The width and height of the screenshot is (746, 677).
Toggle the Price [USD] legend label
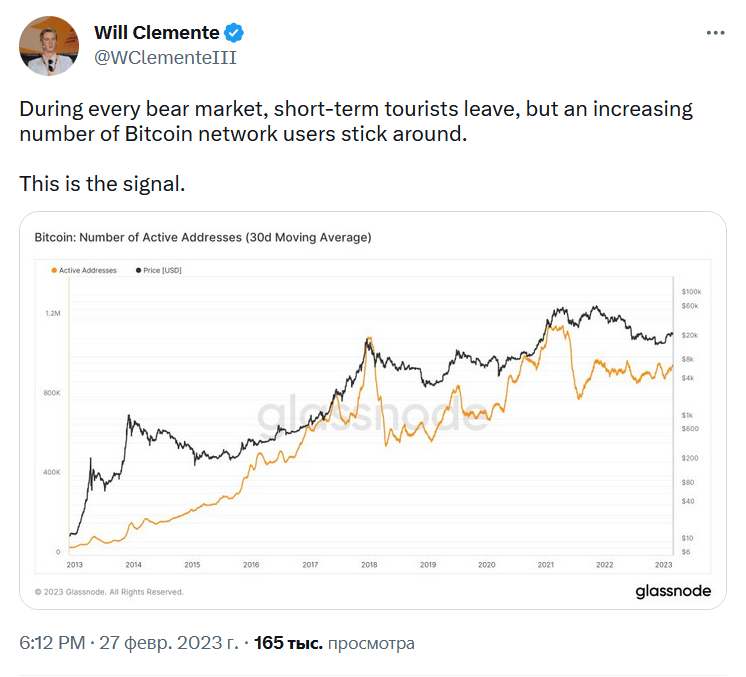pyautogui.click(x=162, y=270)
